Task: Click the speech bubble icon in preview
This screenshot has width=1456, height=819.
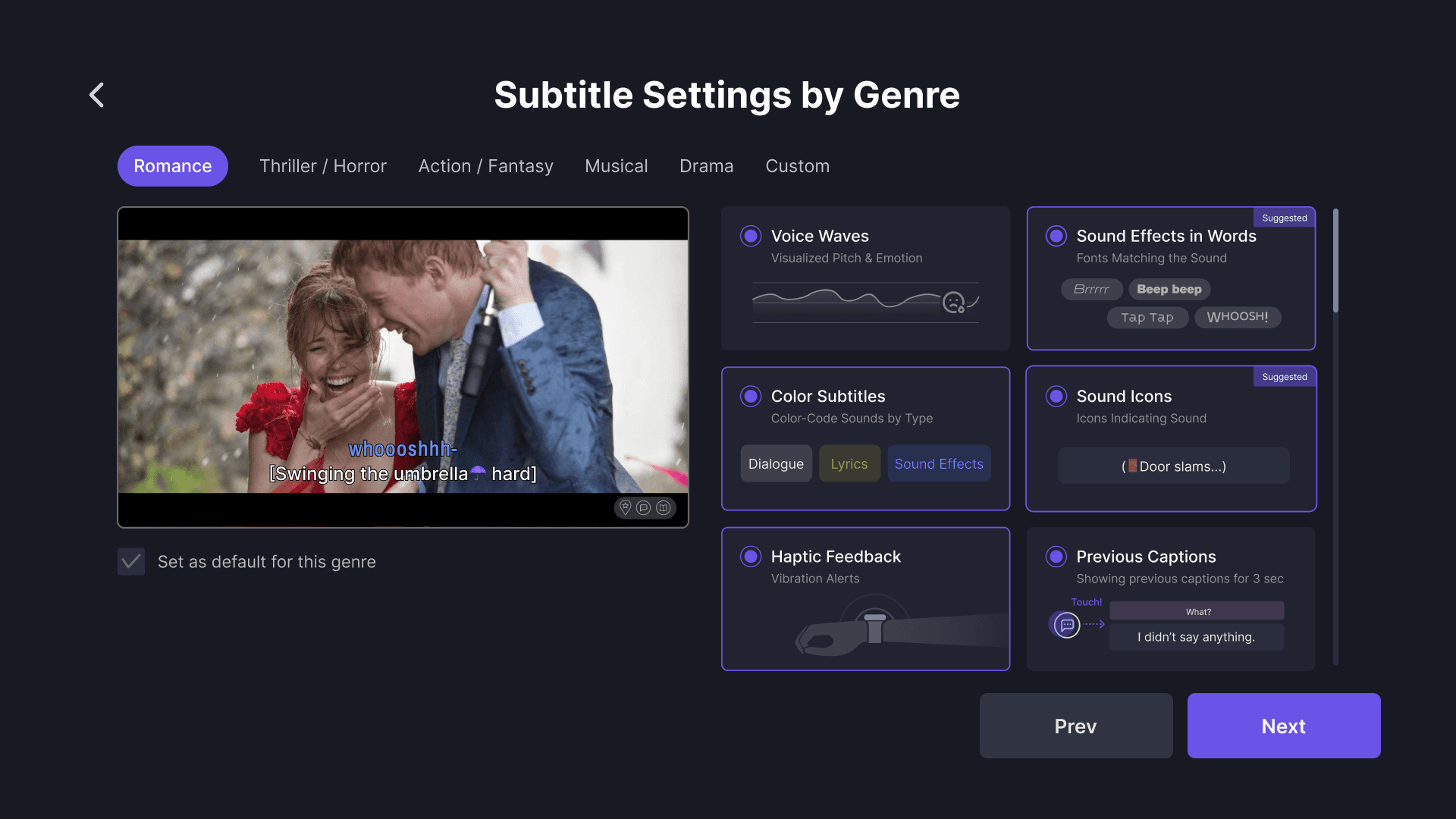Action: click(644, 507)
